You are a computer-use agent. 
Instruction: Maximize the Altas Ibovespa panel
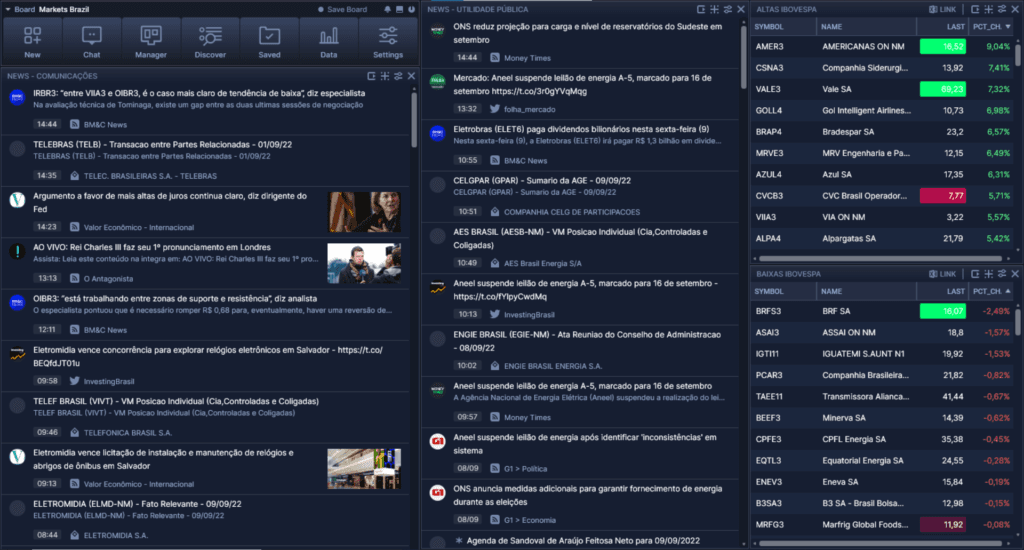[x=989, y=9]
